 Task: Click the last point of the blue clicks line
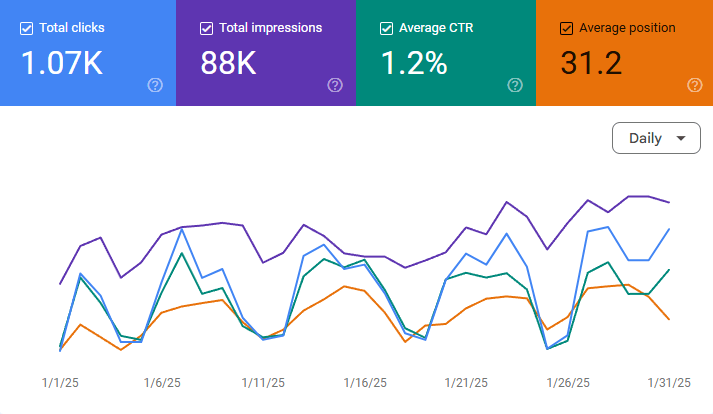coord(669,229)
